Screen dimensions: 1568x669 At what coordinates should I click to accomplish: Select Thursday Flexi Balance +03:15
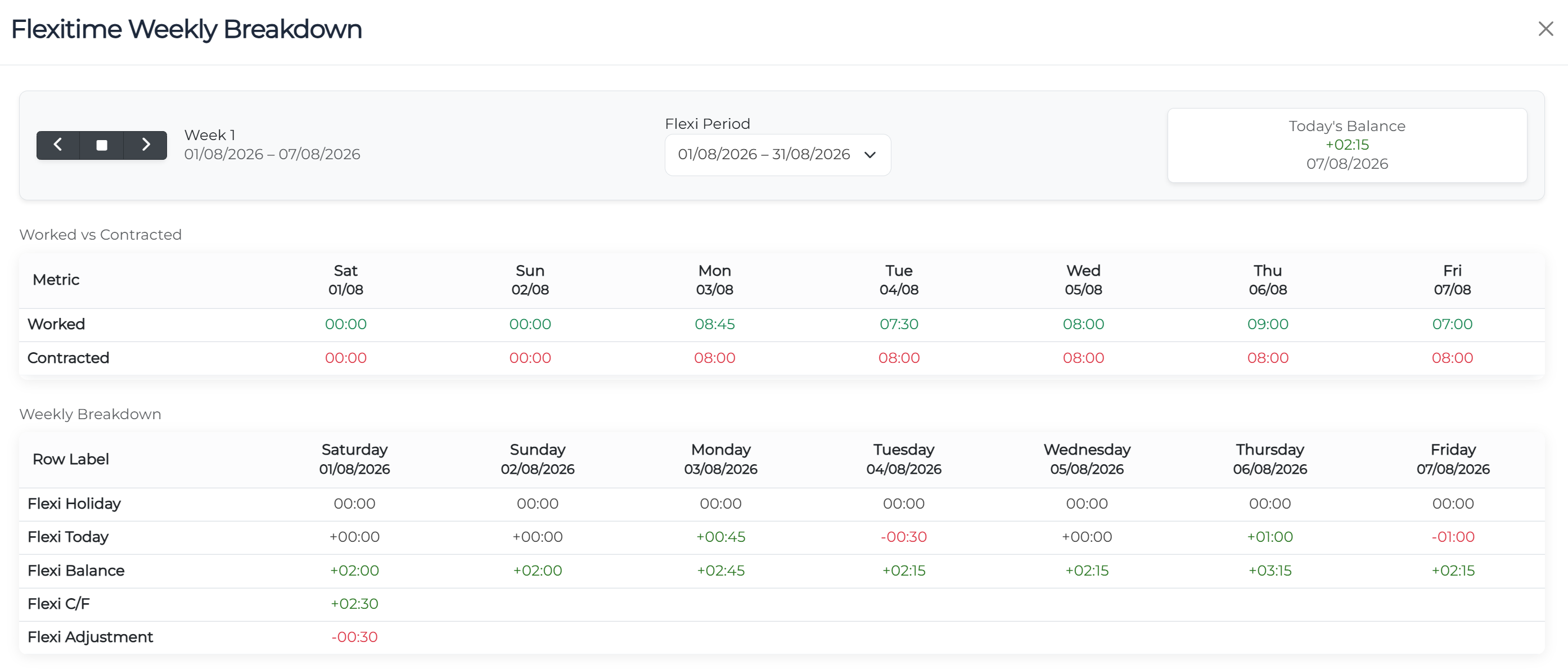(1270, 571)
